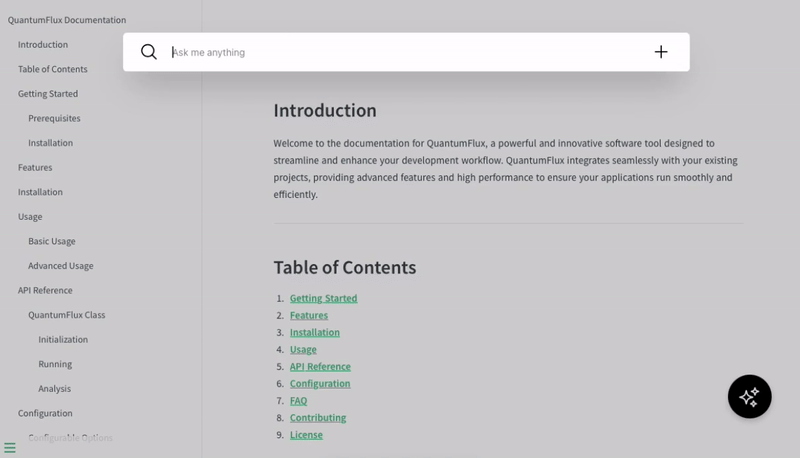Click the plus icon in search bar
The width and height of the screenshot is (800, 458).
point(661,52)
